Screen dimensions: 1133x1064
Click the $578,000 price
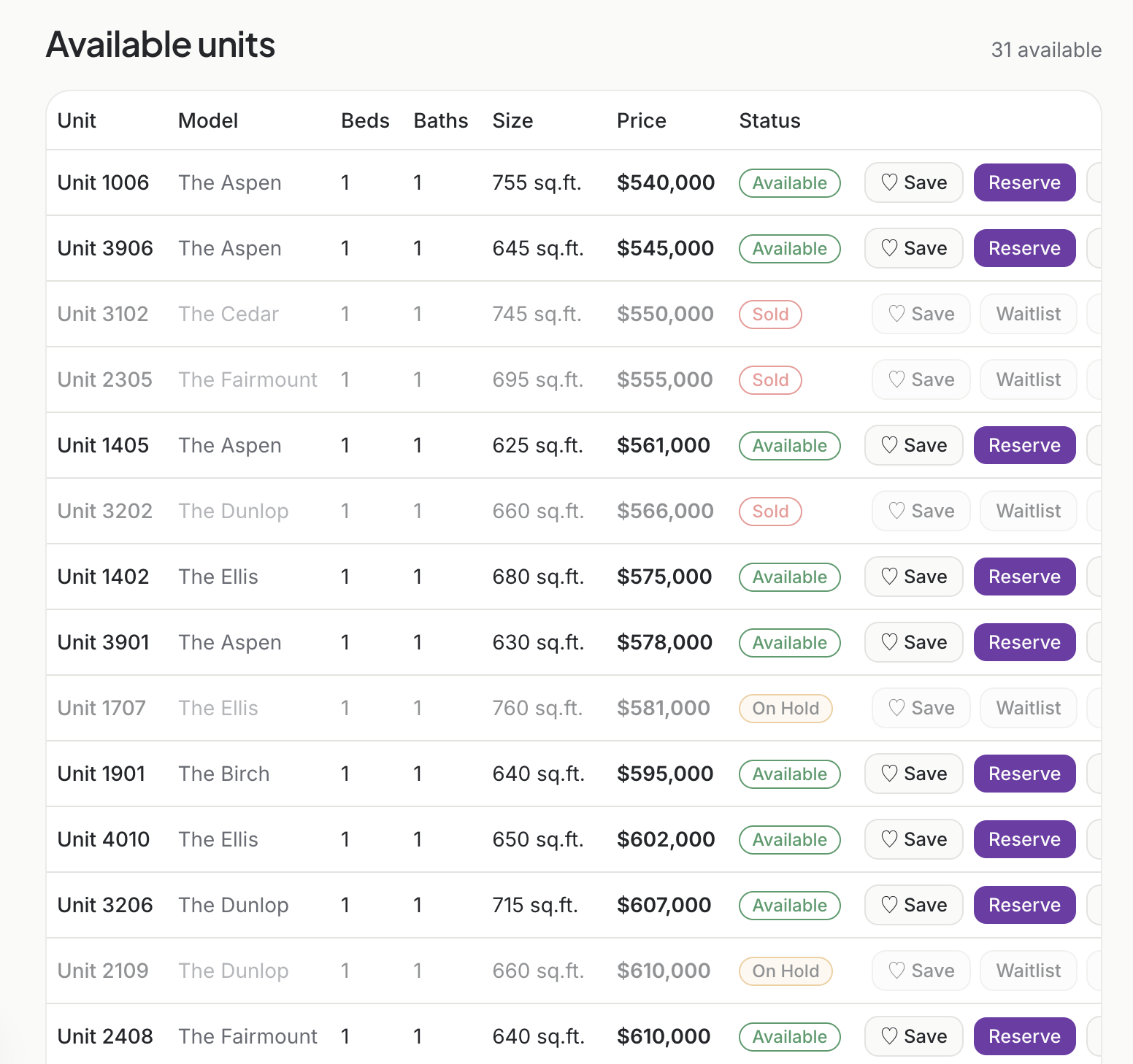[x=664, y=642]
